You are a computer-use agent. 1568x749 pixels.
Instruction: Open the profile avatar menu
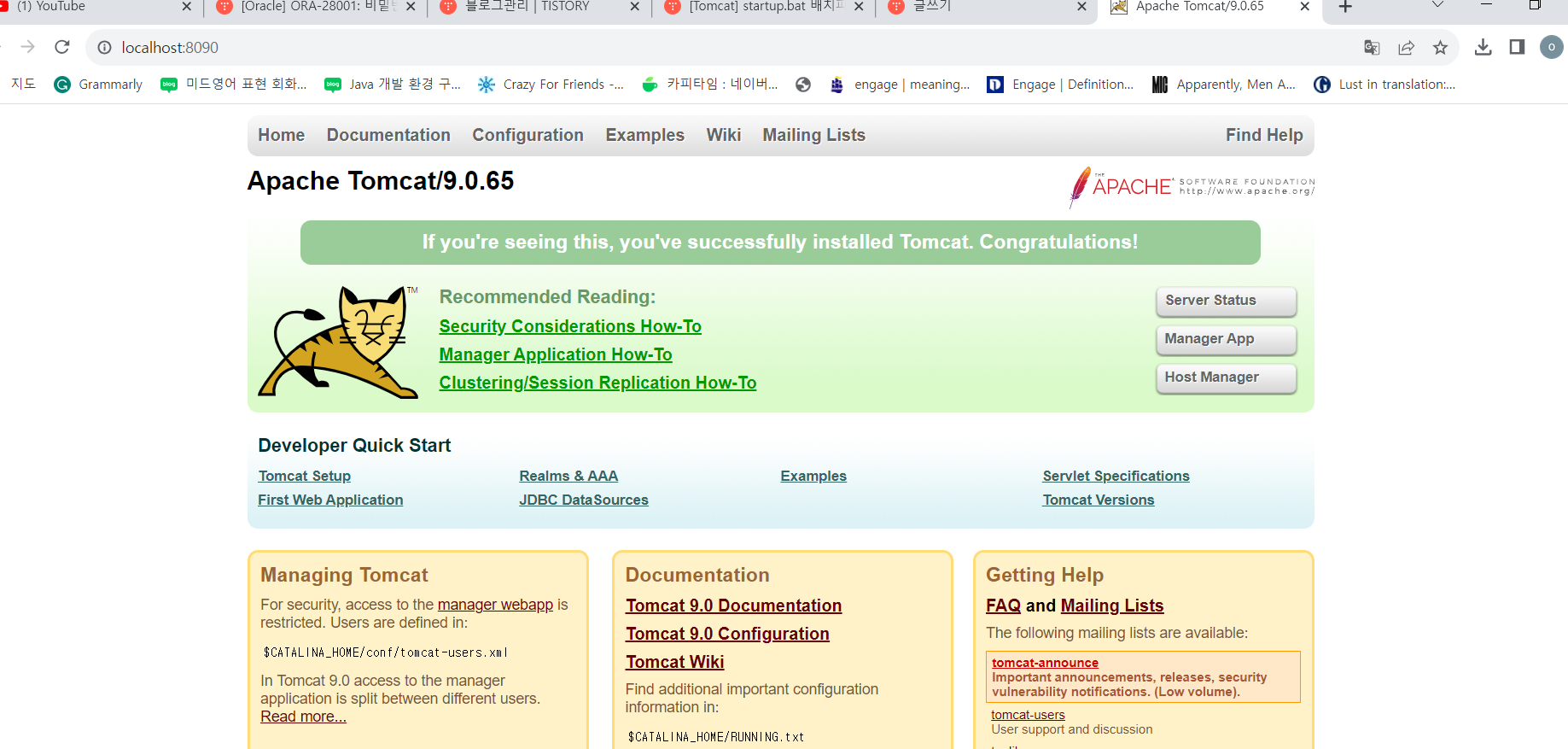click(x=1551, y=47)
